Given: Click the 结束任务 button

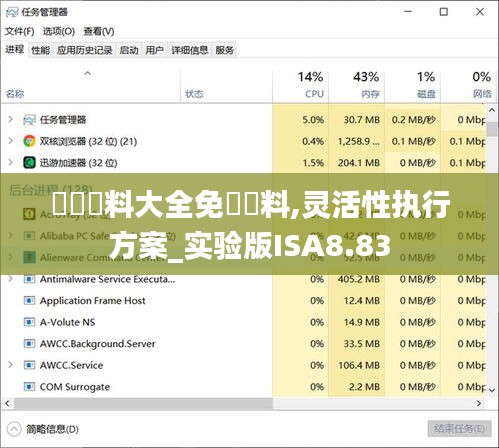Looking at the screenshot, I should [x=459, y=429].
